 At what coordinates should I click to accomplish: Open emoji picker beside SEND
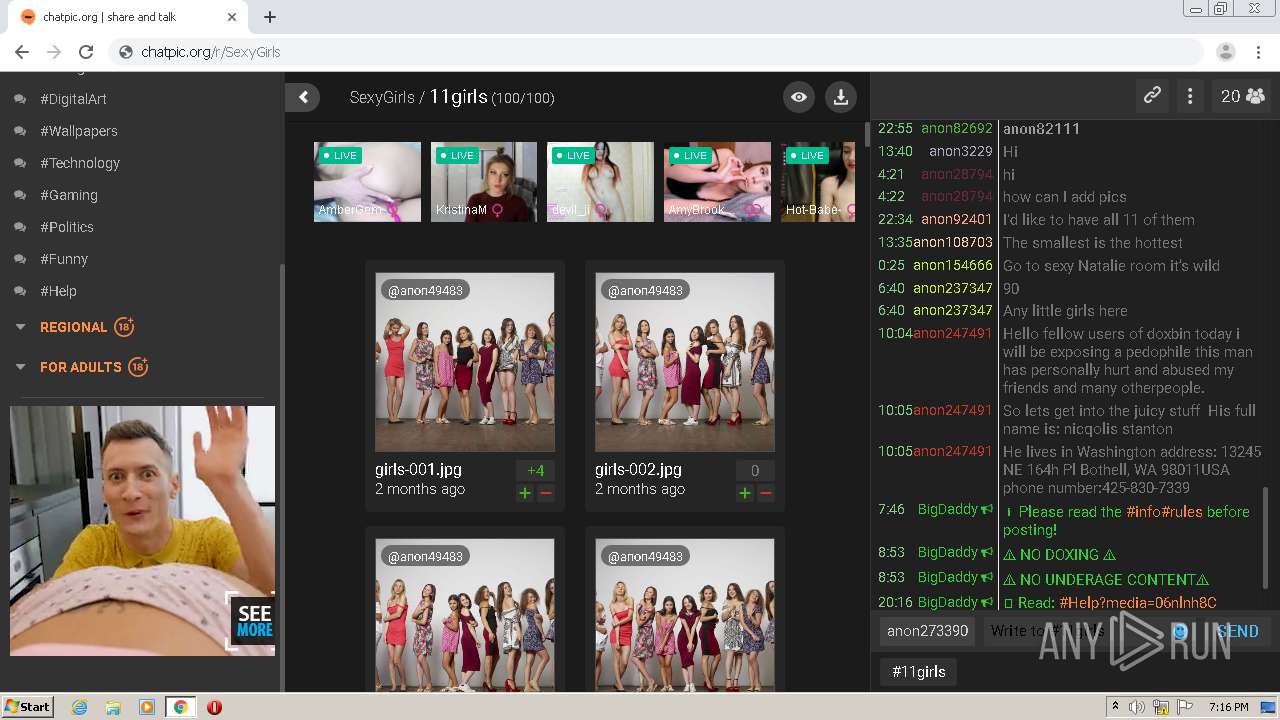coord(1180,631)
